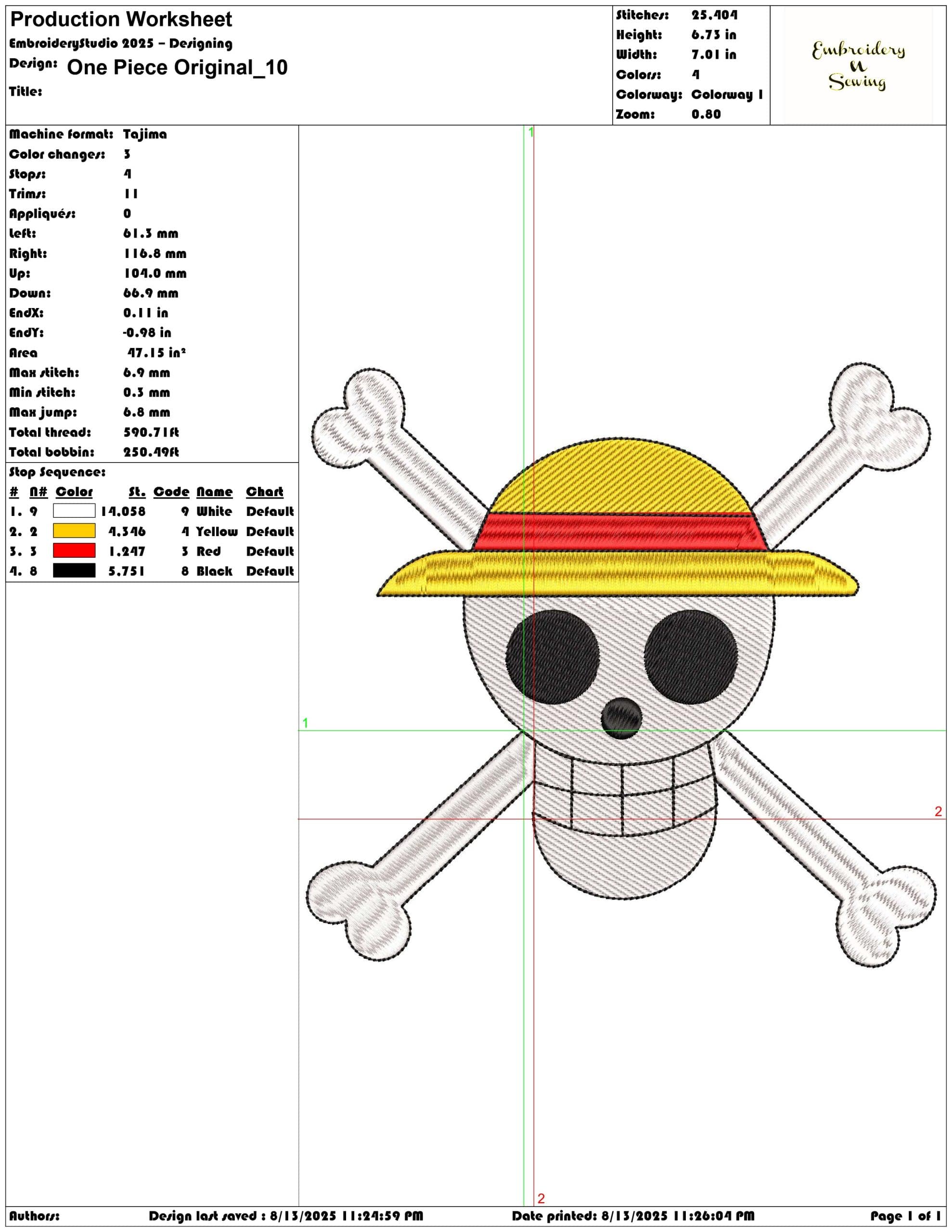
Task: Click the 'St.' column header
Action: click(137, 492)
